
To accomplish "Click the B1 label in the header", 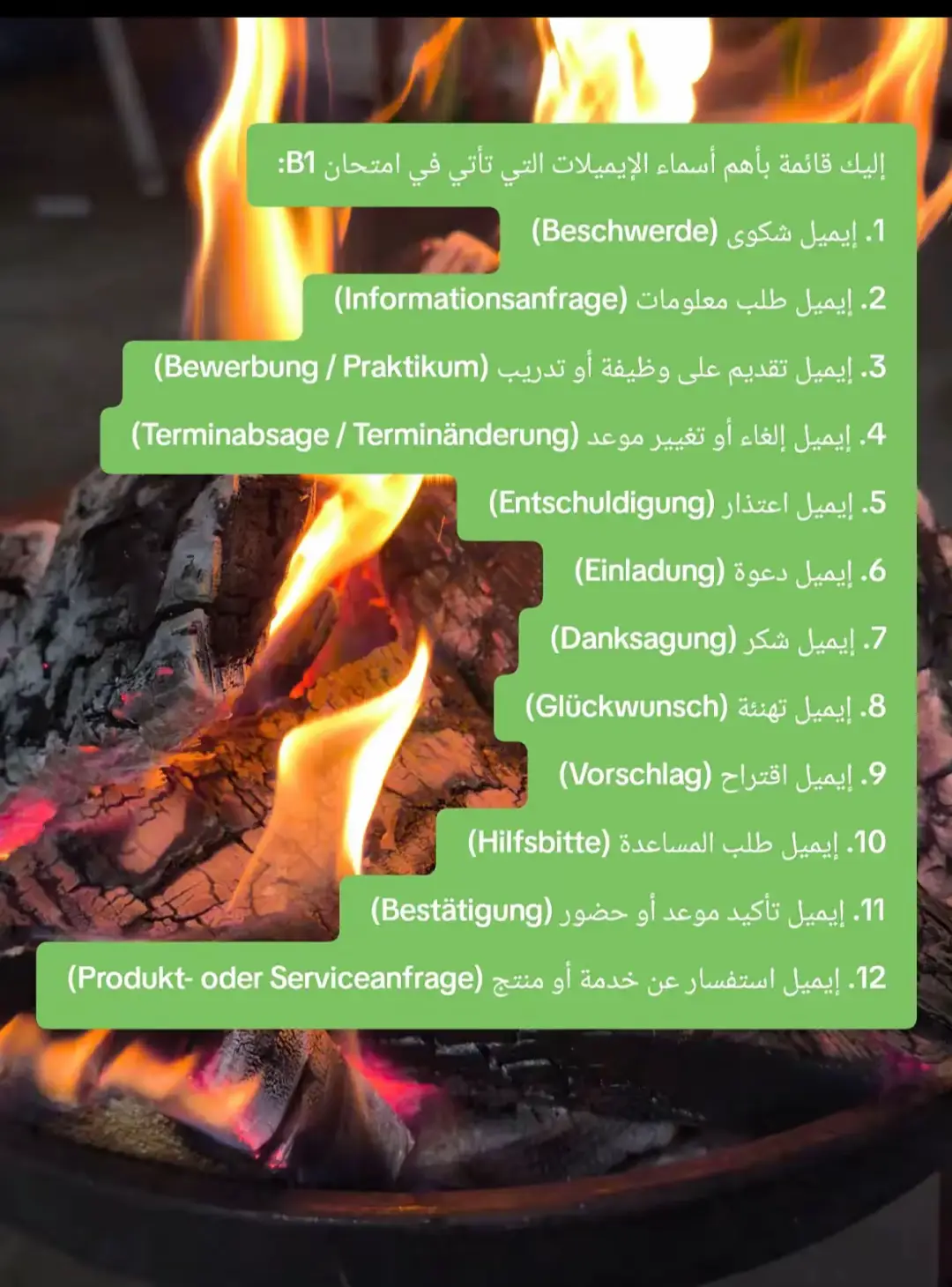I will click(x=300, y=164).
